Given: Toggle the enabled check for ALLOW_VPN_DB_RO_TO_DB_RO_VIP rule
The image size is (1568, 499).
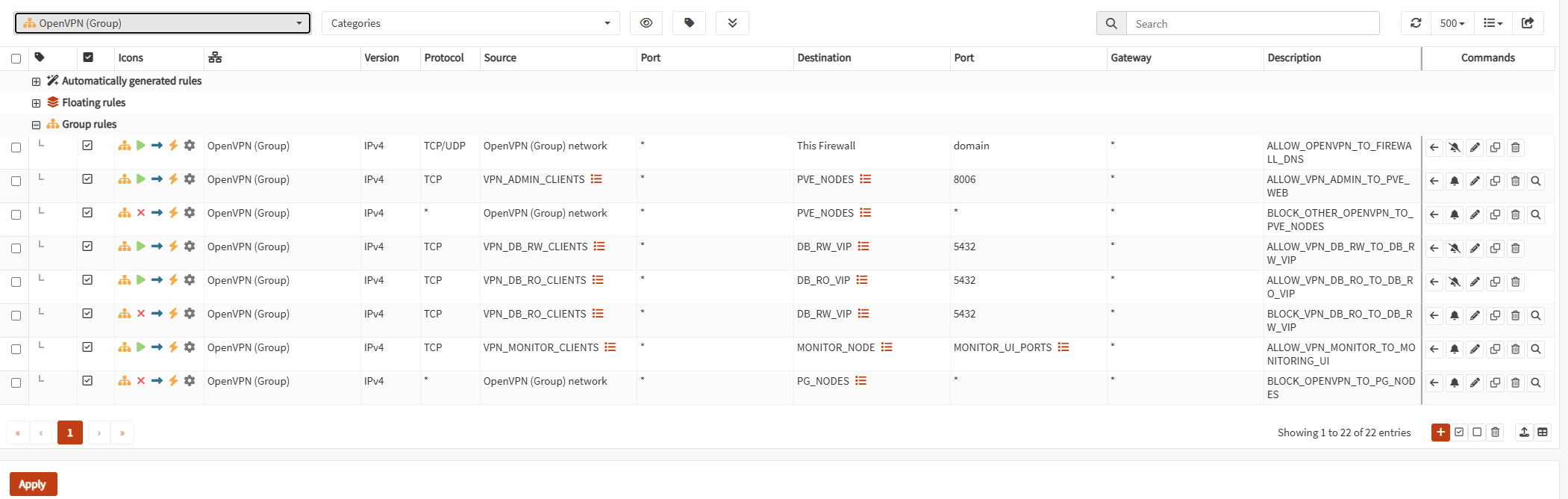Looking at the screenshot, I should click(87, 280).
